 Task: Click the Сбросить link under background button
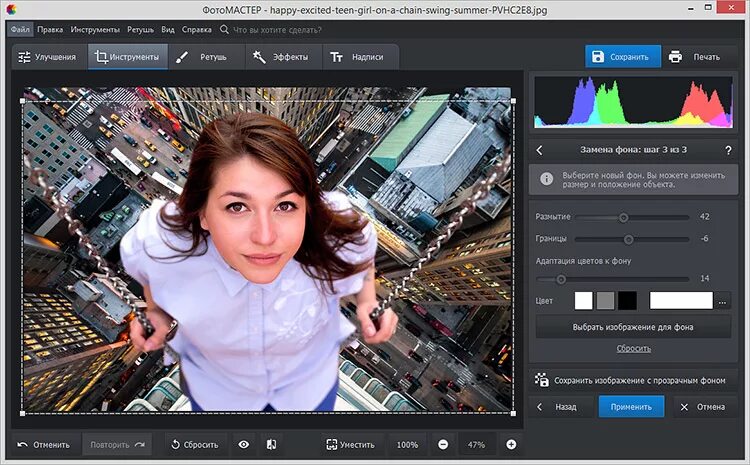pos(633,348)
